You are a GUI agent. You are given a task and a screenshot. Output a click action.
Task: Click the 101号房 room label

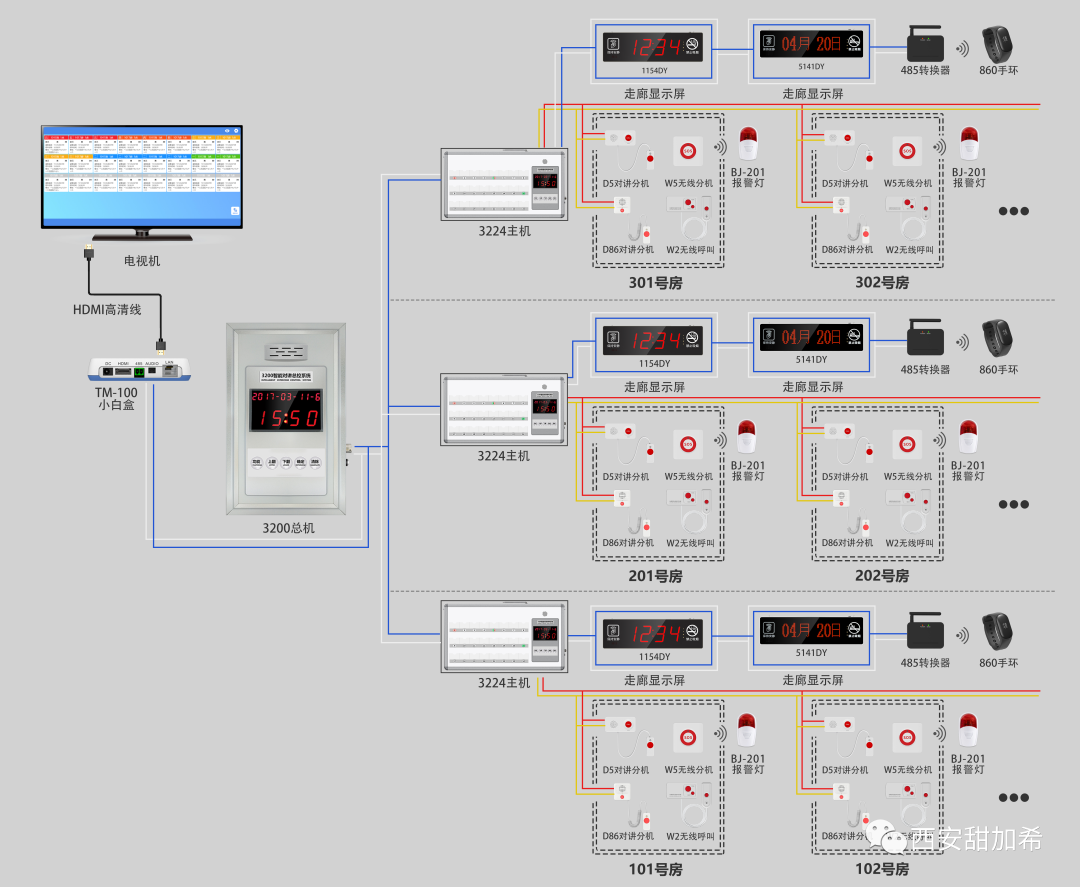(x=655, y=869)
